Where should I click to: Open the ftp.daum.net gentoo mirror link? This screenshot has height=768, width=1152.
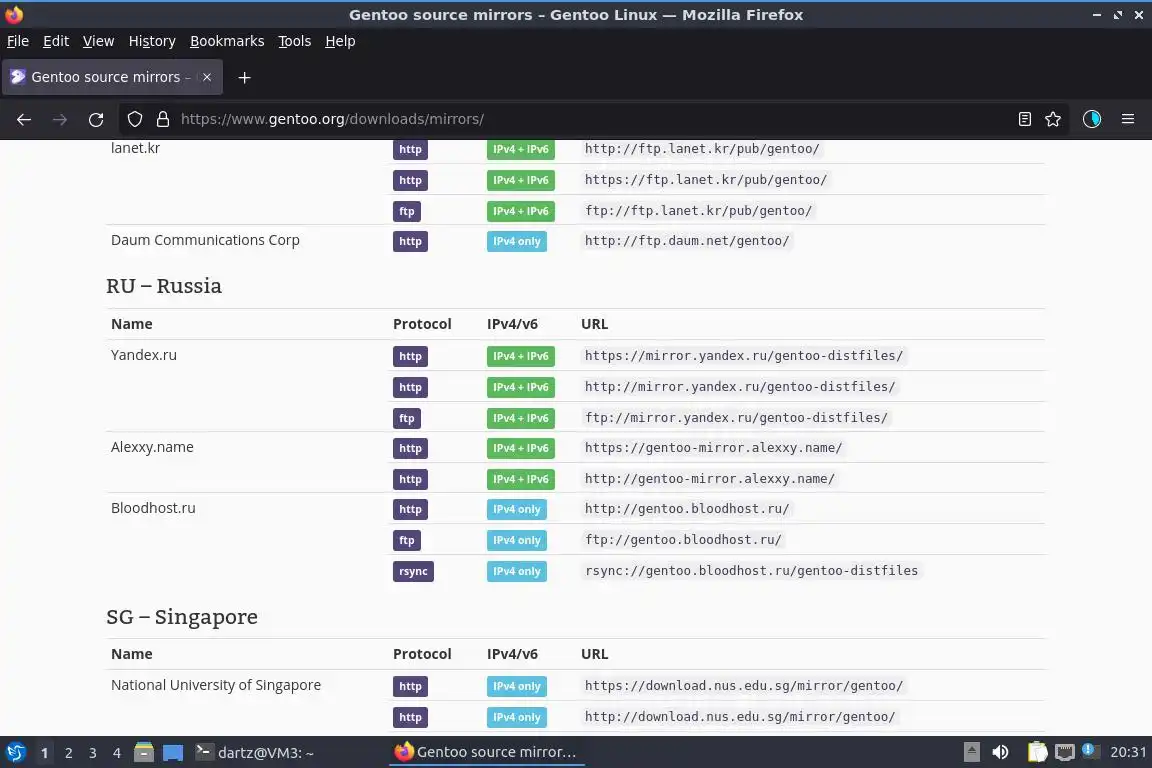tap(687, 240)
